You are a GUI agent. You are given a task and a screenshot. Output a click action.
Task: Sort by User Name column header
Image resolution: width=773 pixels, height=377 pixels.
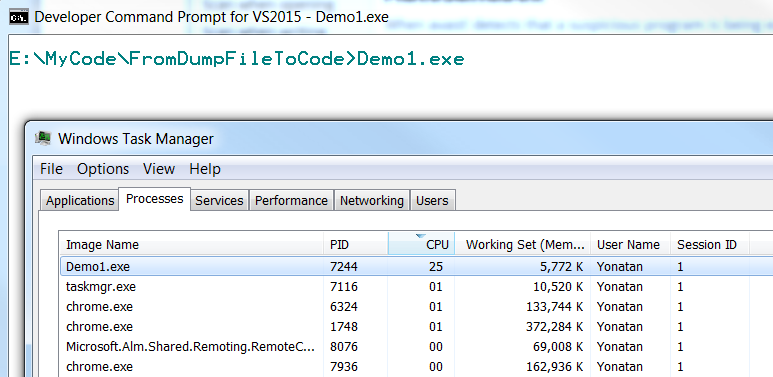630,244
